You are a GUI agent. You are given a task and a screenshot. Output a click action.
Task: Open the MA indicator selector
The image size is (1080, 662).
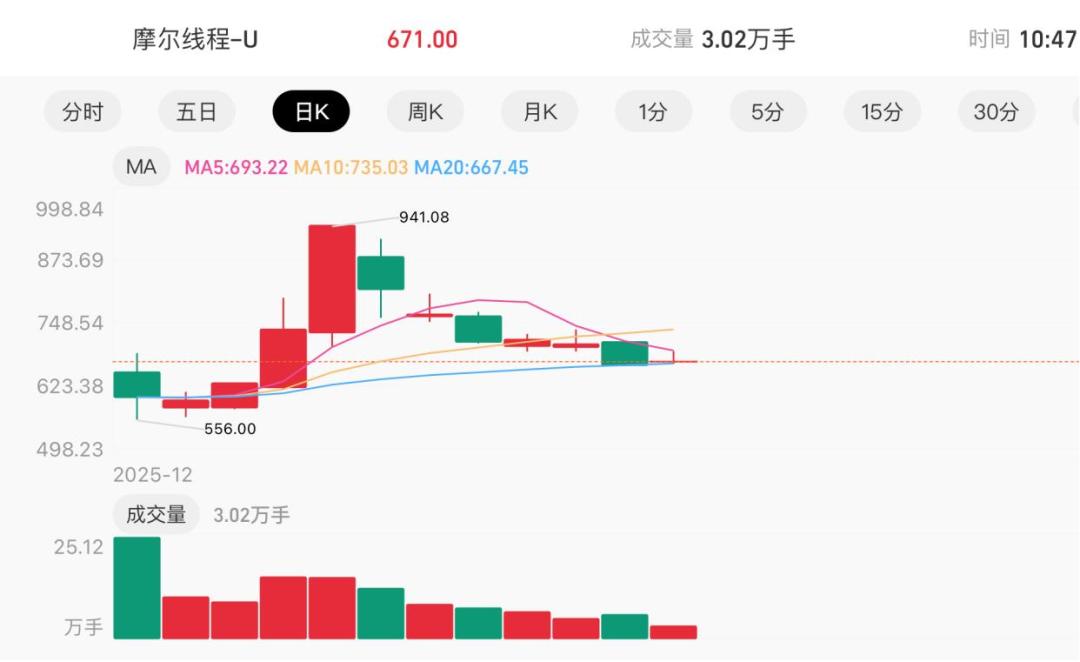[x=141, y=167]
